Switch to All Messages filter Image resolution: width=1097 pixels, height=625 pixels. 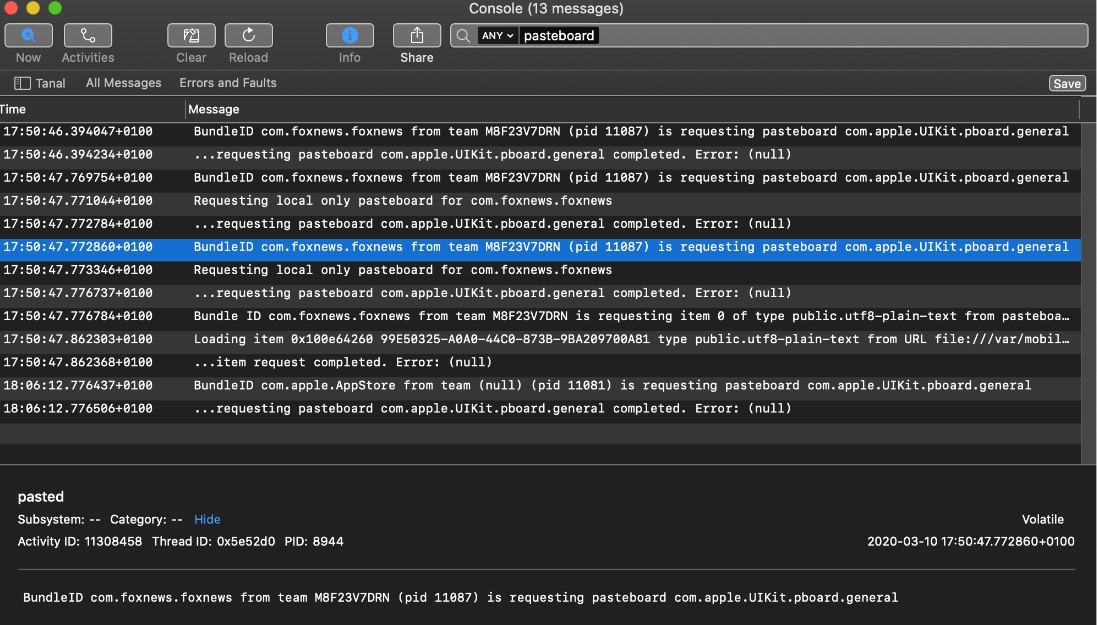[x=124, y=83]
